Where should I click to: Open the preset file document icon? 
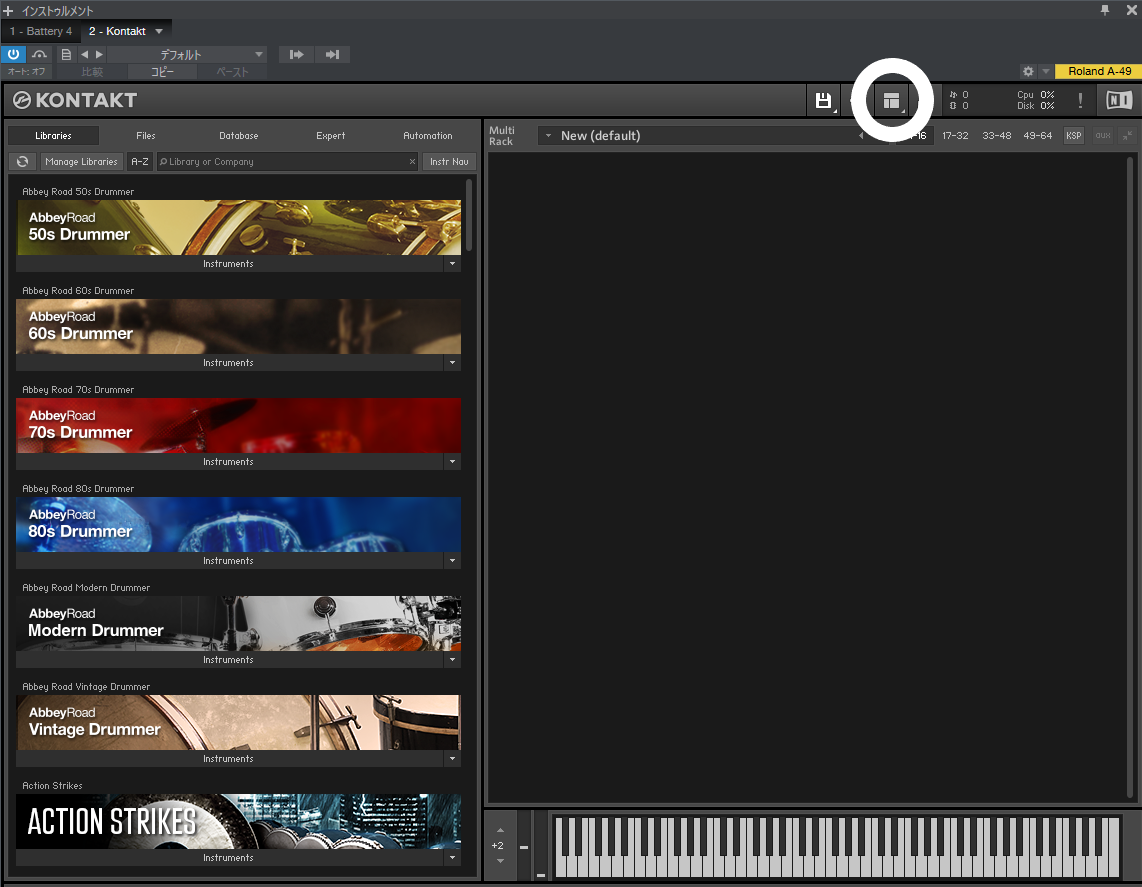point(66,55)
